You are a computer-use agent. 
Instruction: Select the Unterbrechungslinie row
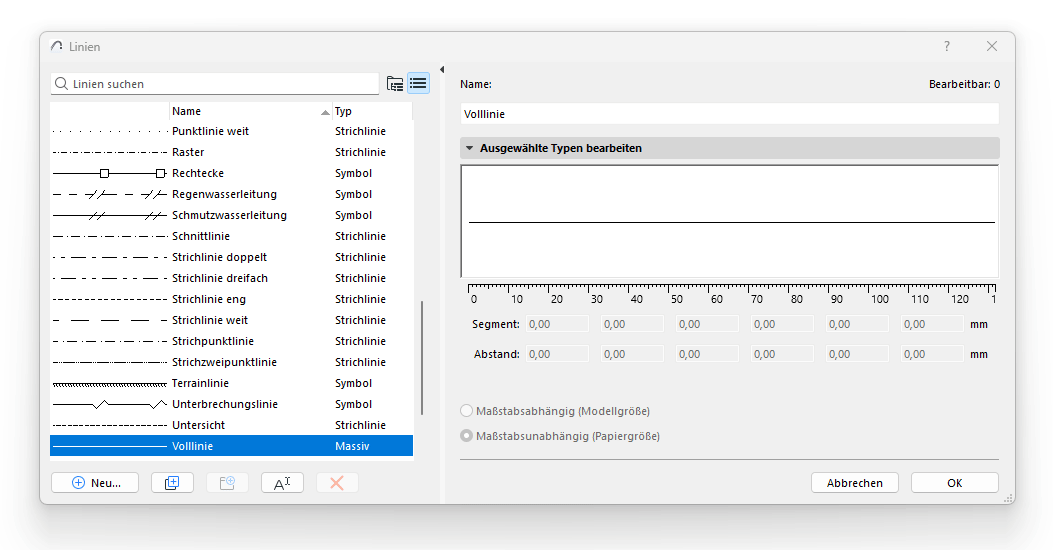point(225,404)
